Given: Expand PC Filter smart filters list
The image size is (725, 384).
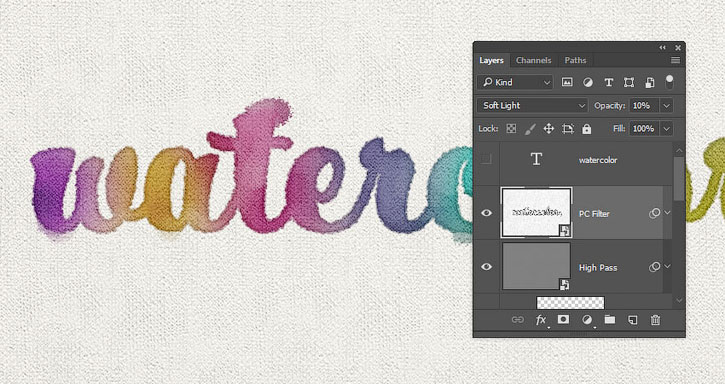Looking at the screenshot, I should coord(667,212).
